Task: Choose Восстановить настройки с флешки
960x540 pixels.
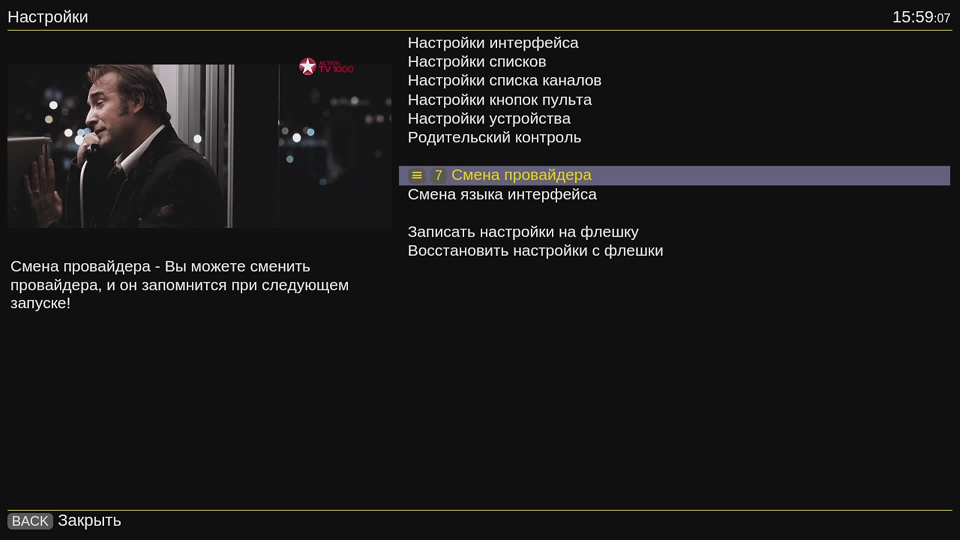Action: (x=535, y=251)
